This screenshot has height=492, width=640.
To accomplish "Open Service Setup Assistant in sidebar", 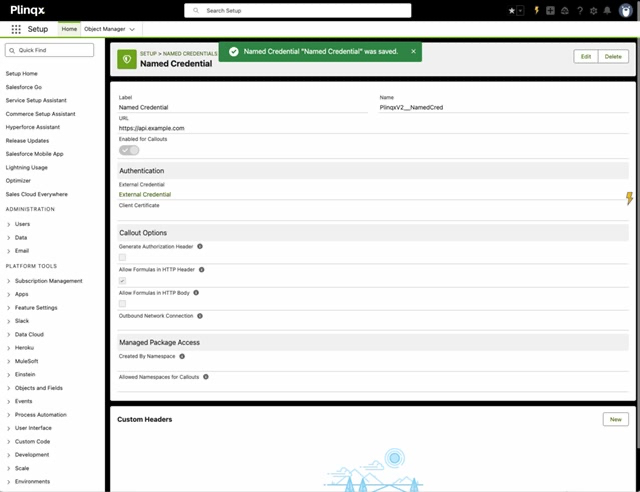I will tap(36, 100).
